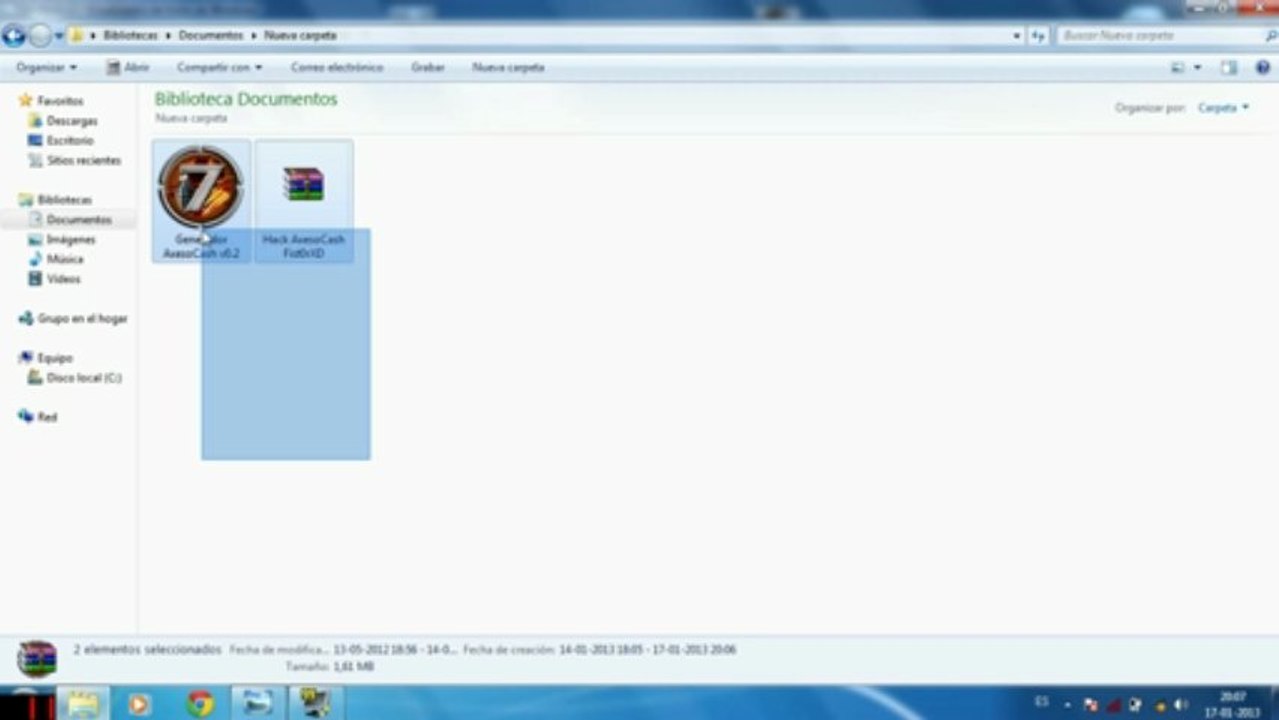
Task: Open Windows Media Player taskbar icon
Action: pos(139,705)
